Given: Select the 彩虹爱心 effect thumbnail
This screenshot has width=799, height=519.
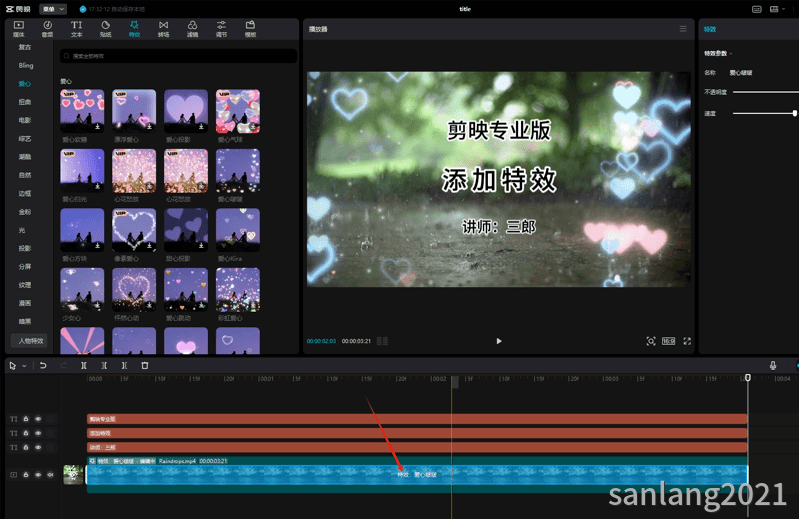Looking at the screenshot, I should [238, 289].
